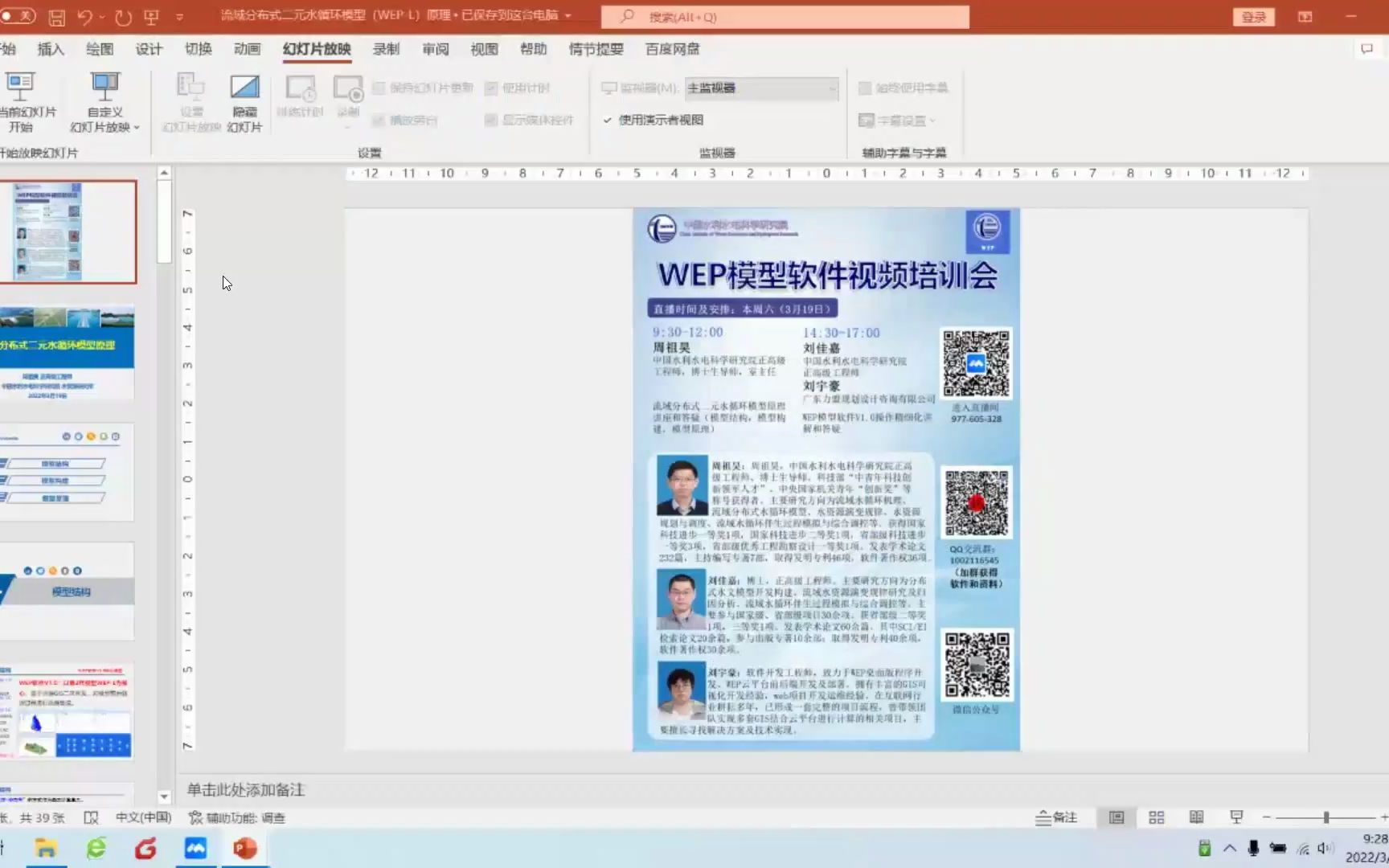Select slide 5 thumbnail with red text
Viewport: 1389px width, 868px height.
point(68,710)
